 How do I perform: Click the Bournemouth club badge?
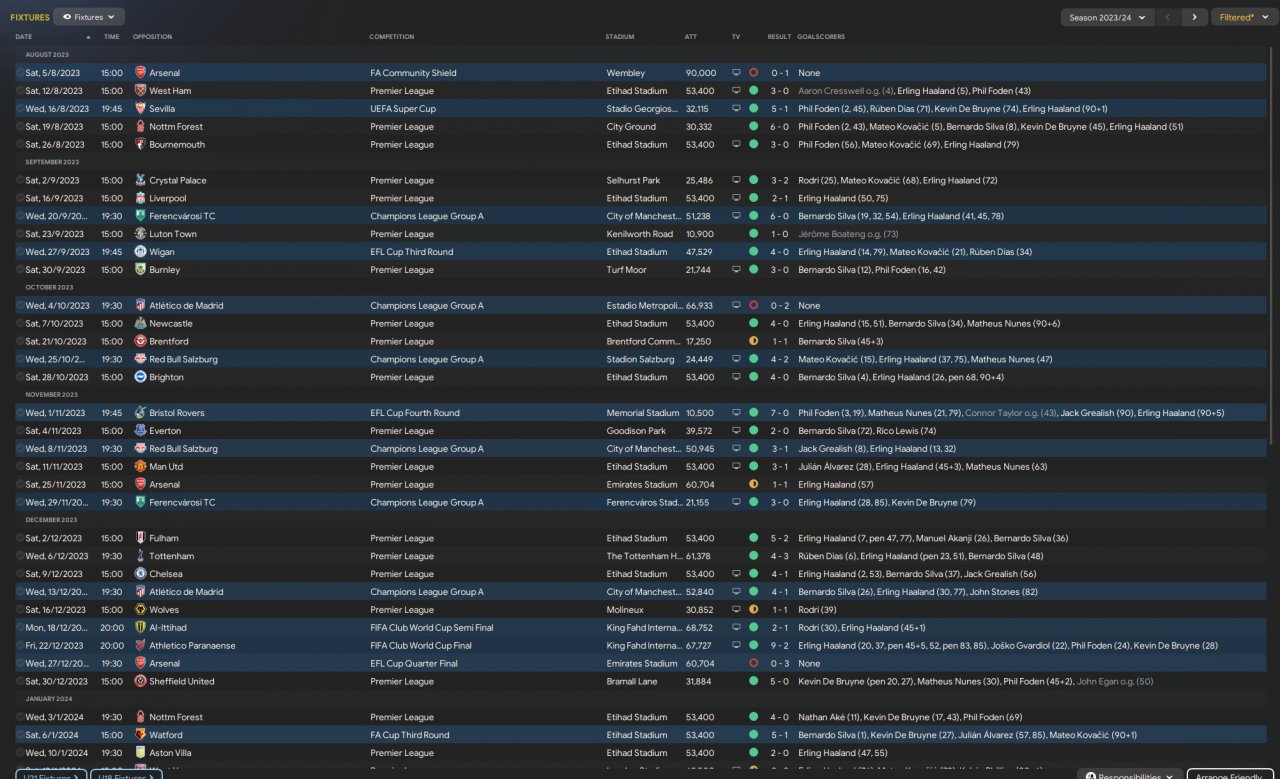coord(140,145)
